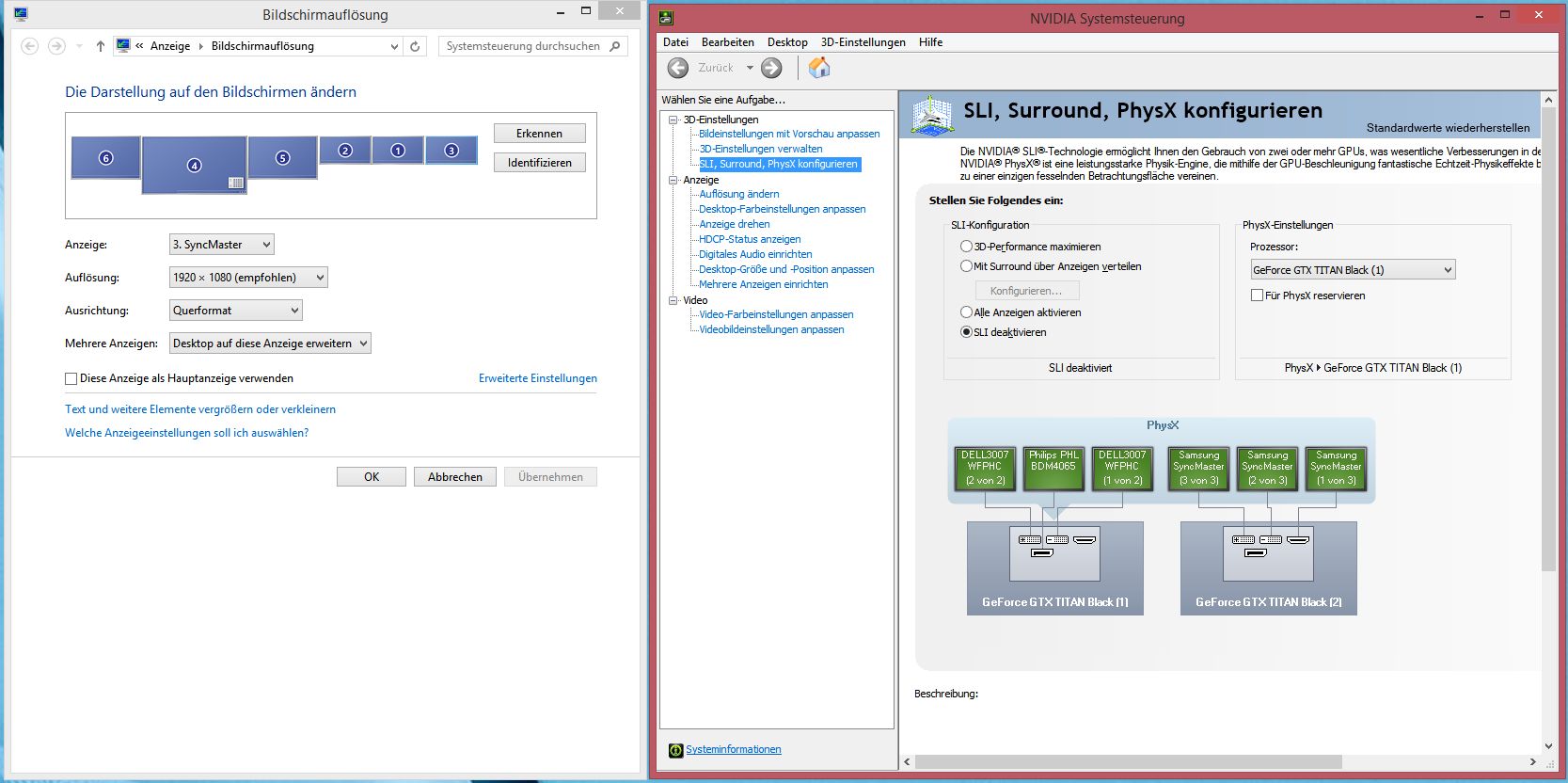Viewport: 1568px width, 783px height.
Task: Click the search magnifier in Systemsteuerung durchsuchen
Action: click(x=615, y=46)
